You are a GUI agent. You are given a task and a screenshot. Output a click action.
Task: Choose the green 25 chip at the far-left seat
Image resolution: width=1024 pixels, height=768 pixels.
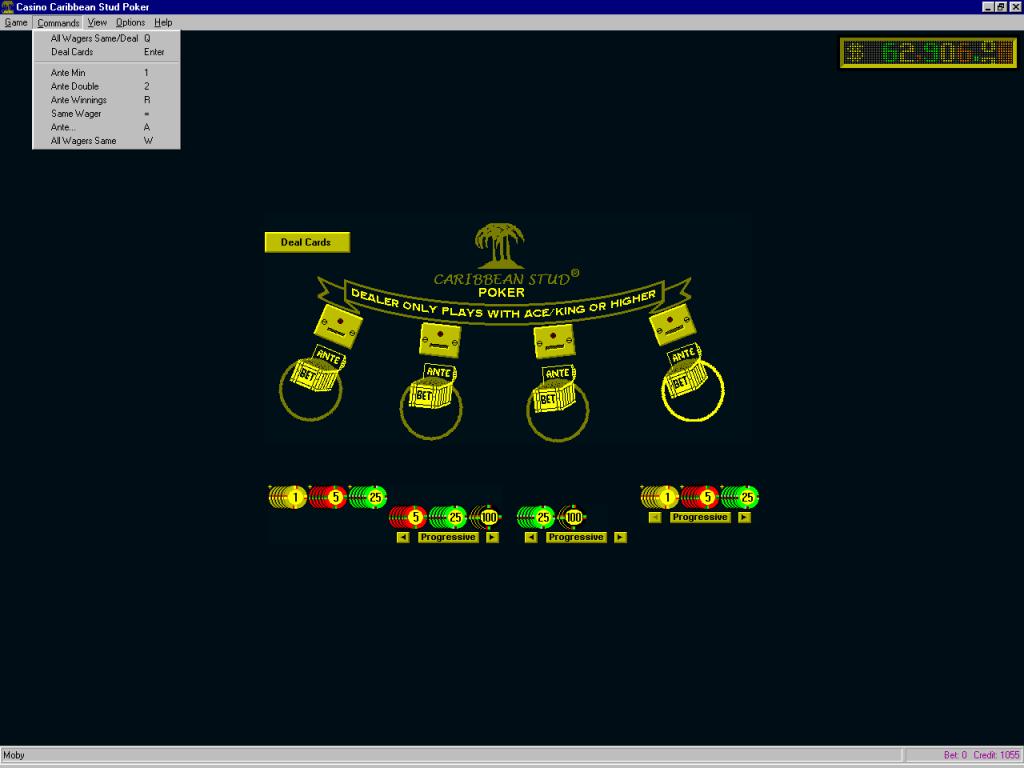point(368,497)
